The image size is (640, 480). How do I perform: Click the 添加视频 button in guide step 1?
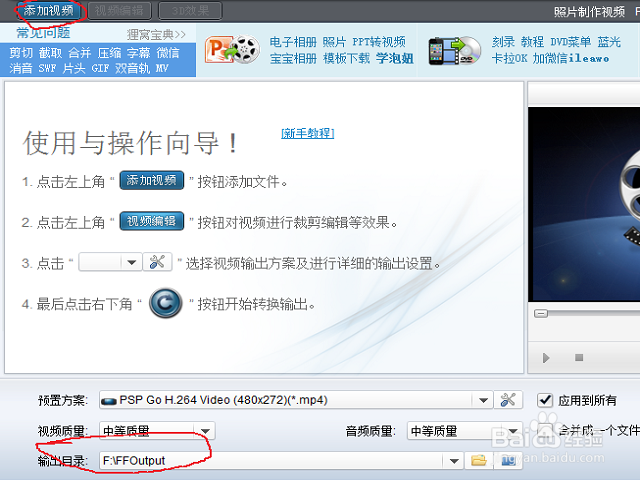pos(152,180)
